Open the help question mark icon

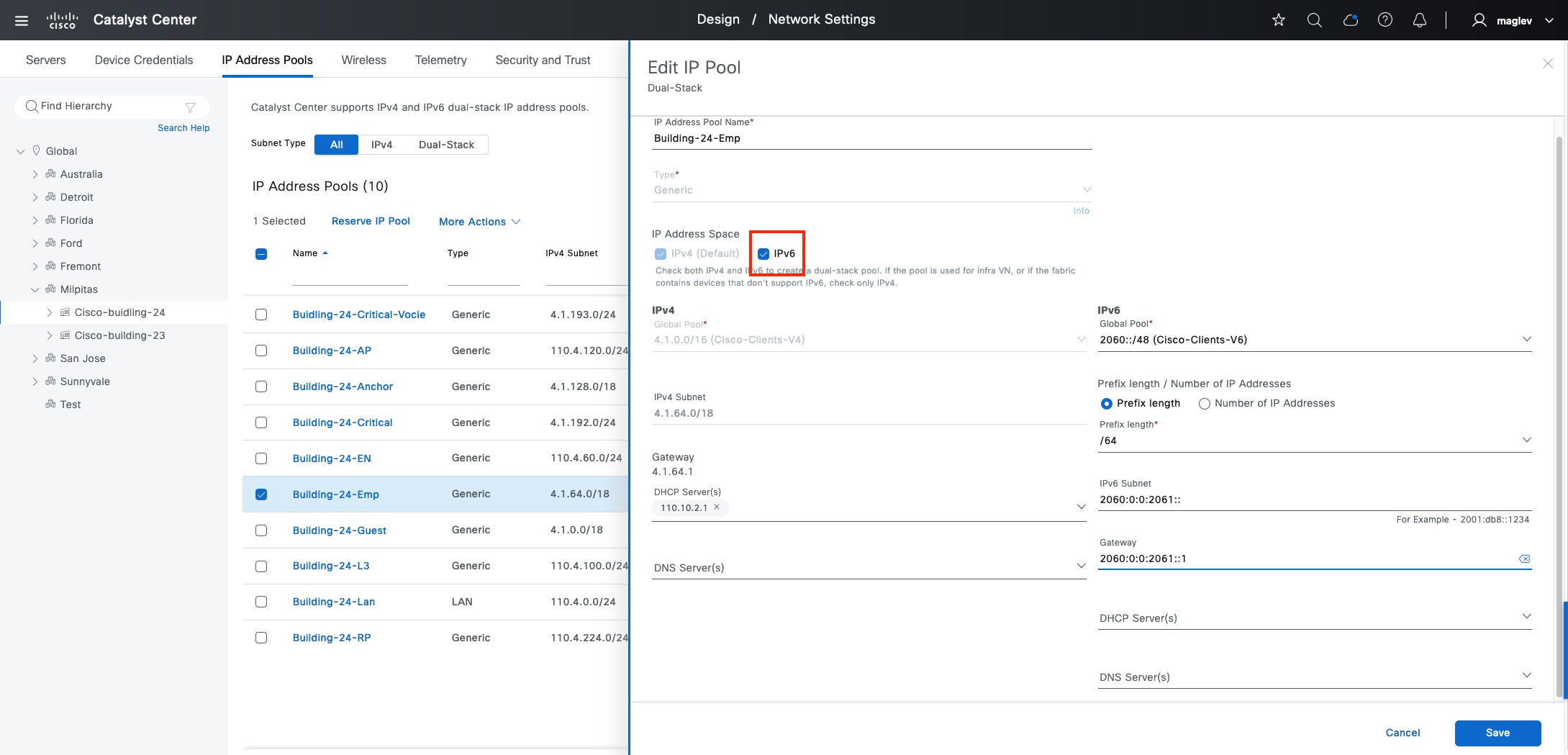click(x=1385, y=20)
